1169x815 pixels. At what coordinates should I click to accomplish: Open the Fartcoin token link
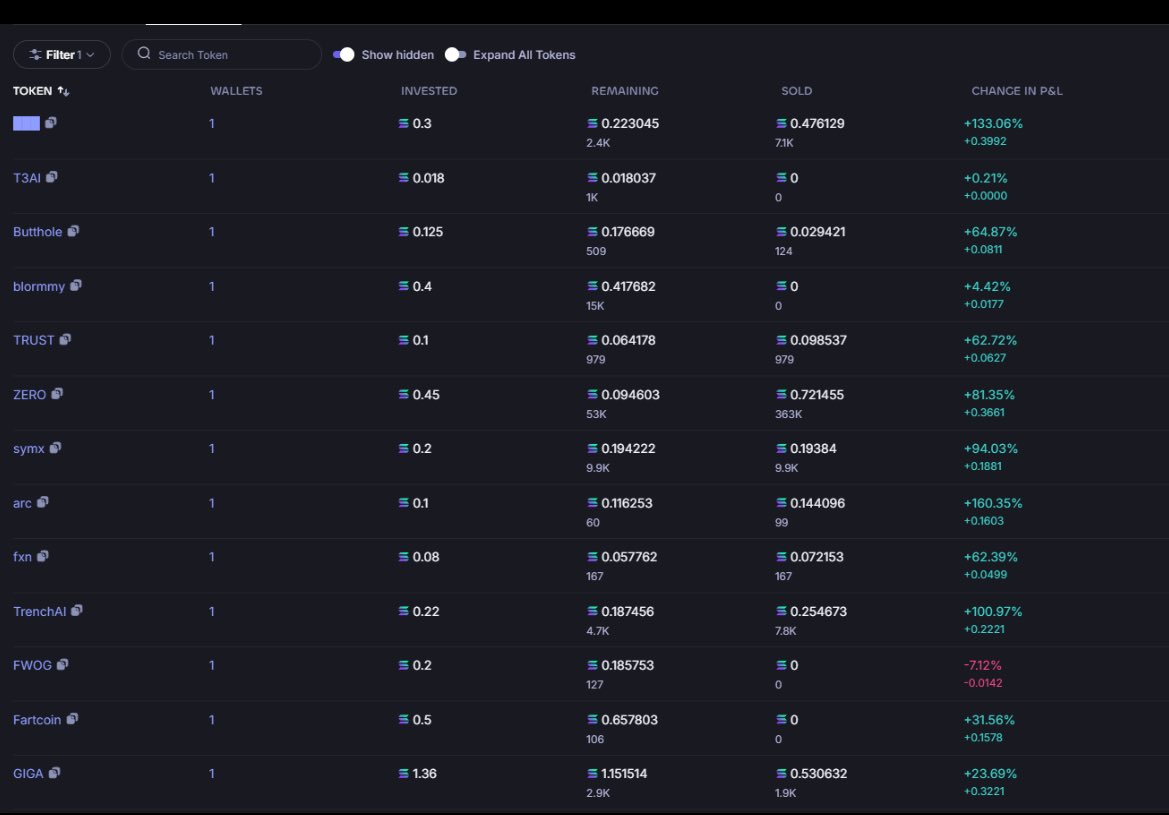pyautogui.click(x=37, y=720)
